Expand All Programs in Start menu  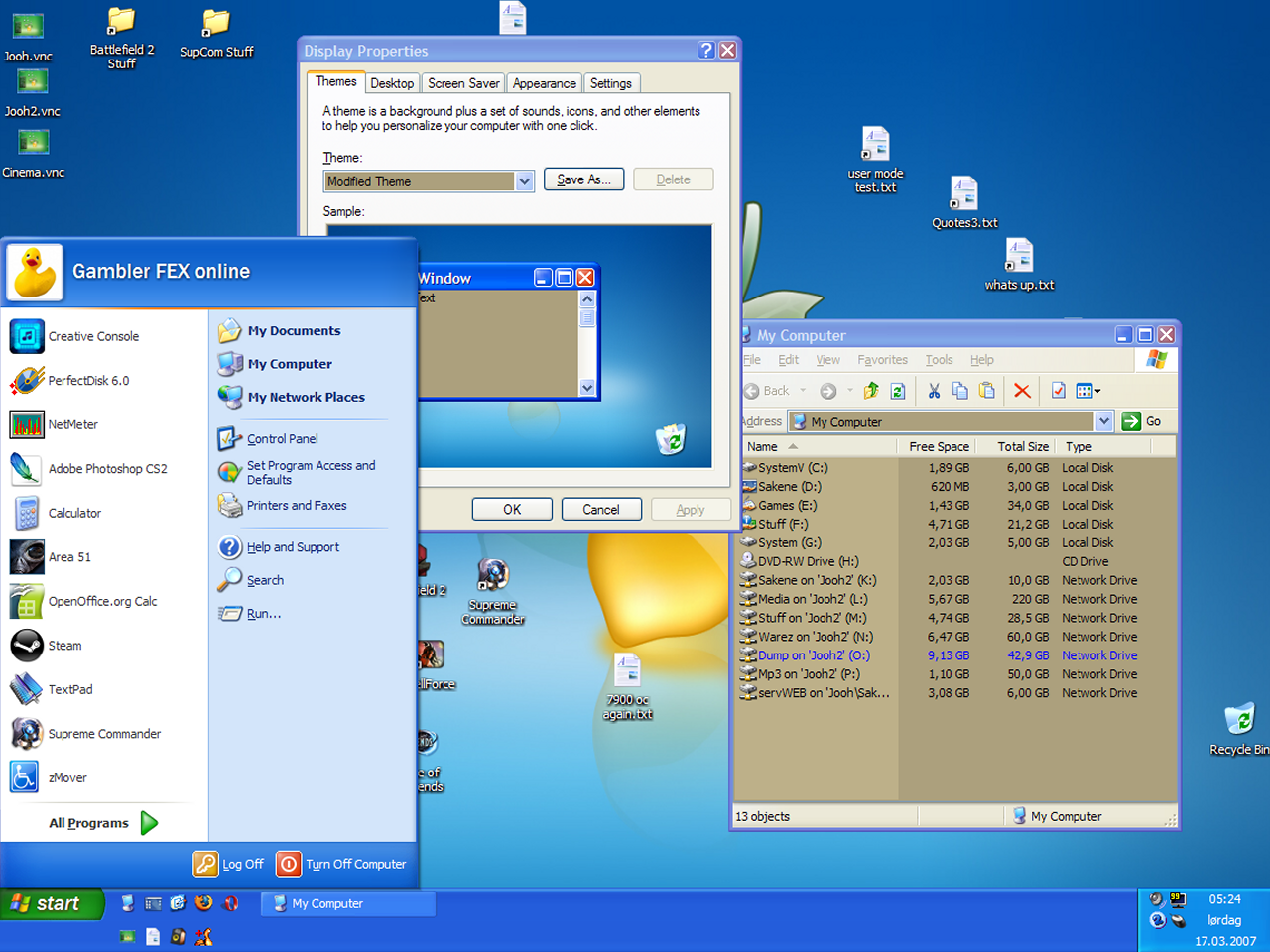[104, 823]
